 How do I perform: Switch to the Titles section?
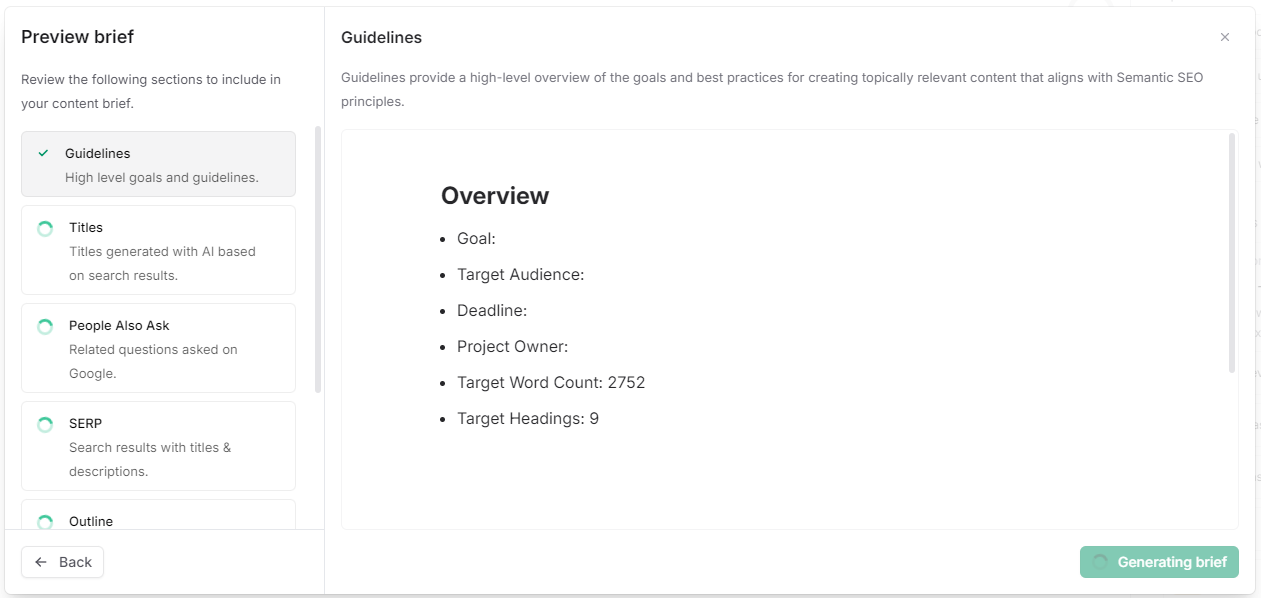158,249
